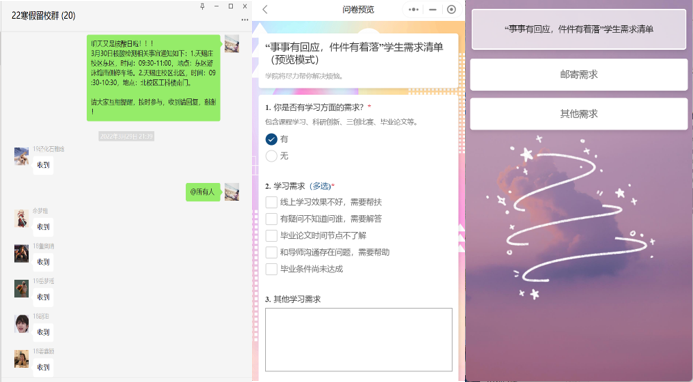This screenshot has width=693, height=382.
Task: Click the 其他学习需求 text area
Action: point(359,340)
